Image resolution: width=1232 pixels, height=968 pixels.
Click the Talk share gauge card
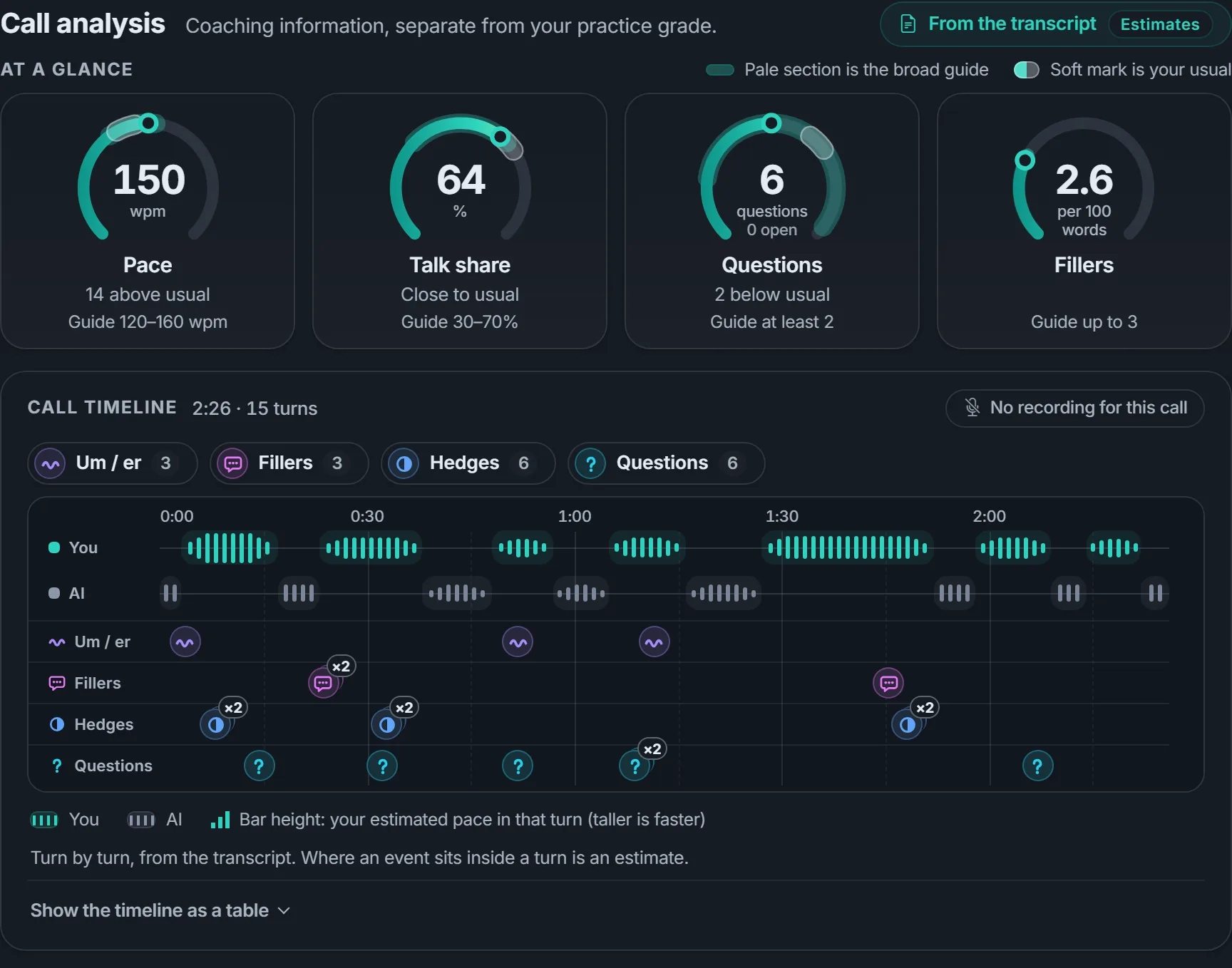click(460, 221)
